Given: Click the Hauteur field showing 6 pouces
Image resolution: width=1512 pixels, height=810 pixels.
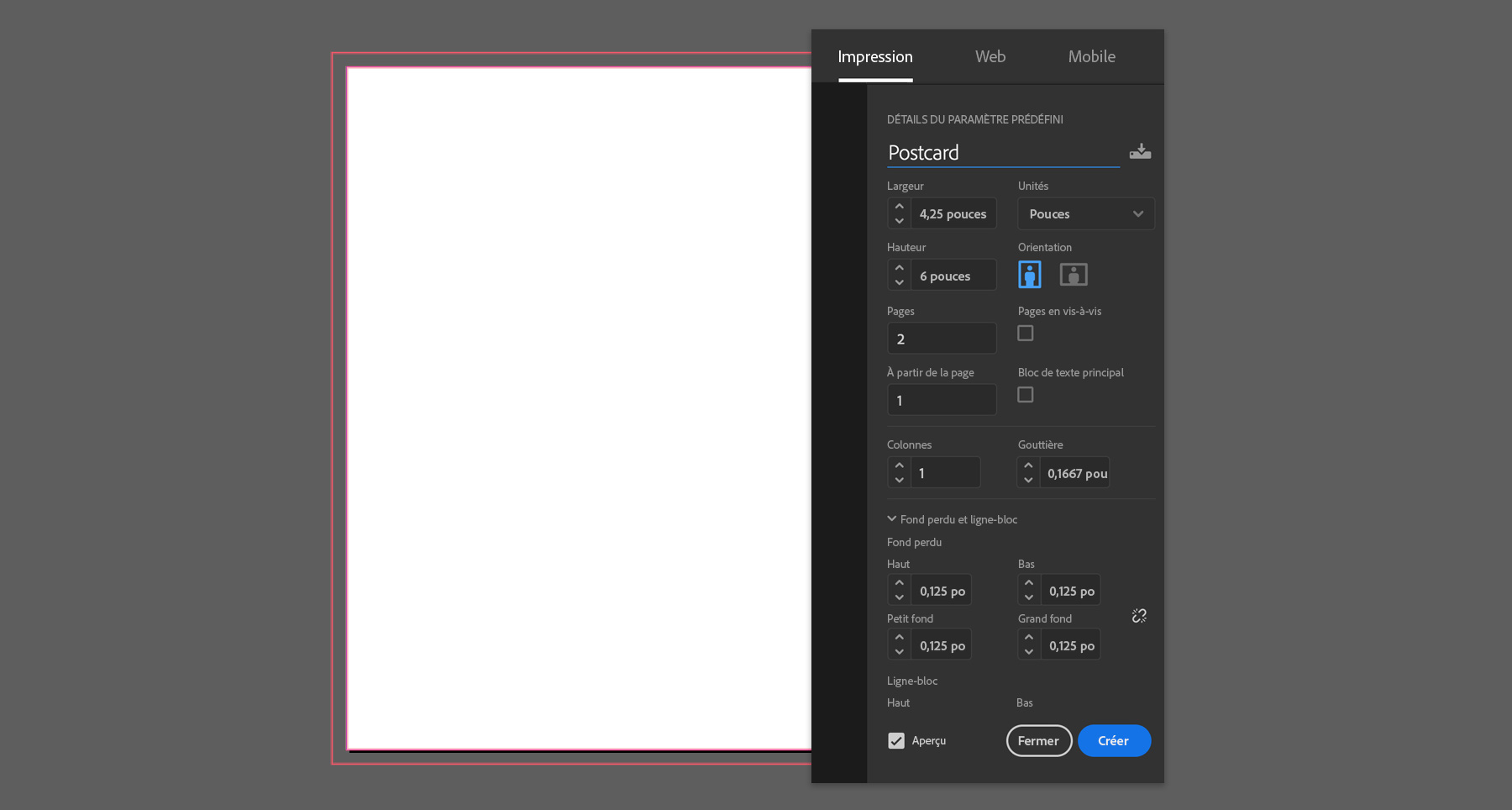Looking at the screenshot, I should tap(953, 276).
